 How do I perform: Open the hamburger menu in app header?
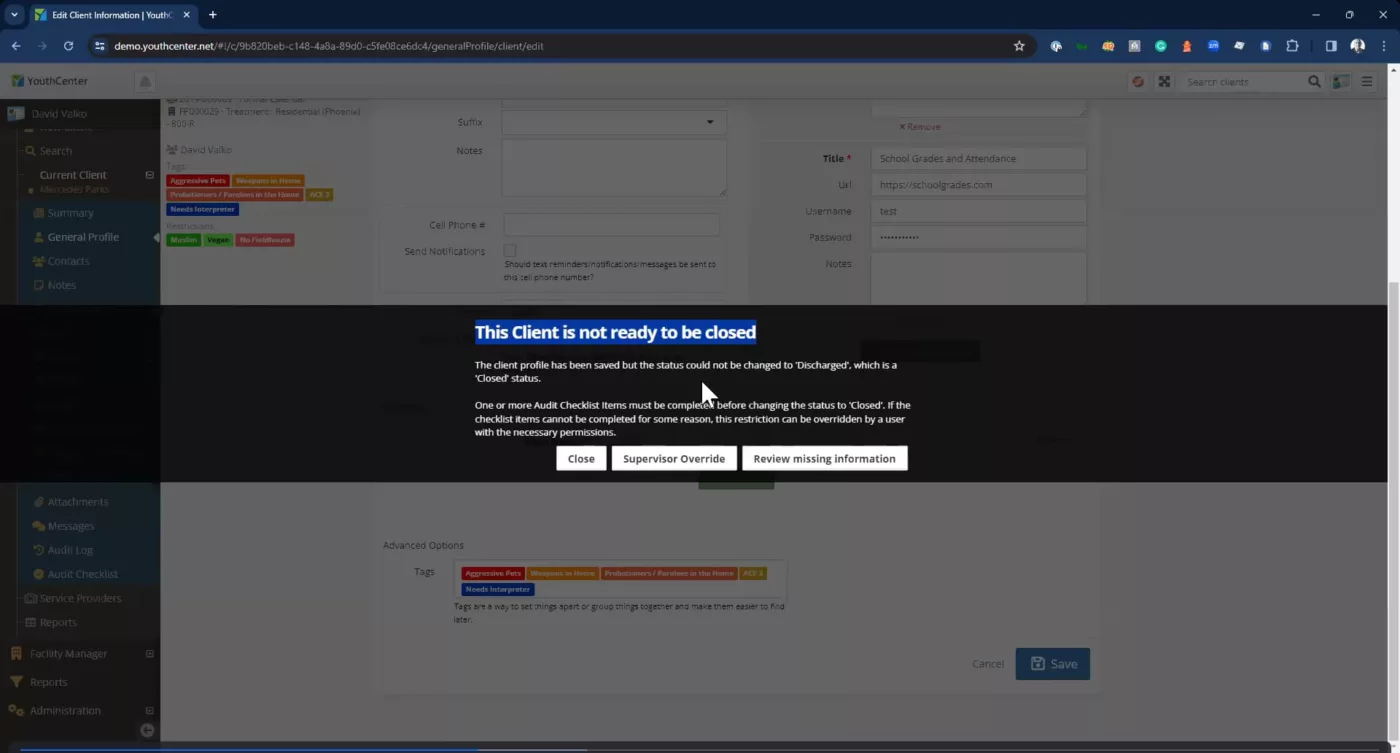click(1367, 82)
